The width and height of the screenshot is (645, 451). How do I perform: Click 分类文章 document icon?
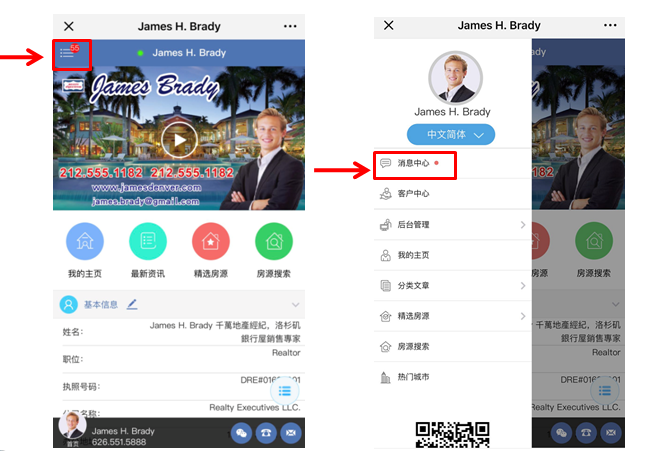385,286
